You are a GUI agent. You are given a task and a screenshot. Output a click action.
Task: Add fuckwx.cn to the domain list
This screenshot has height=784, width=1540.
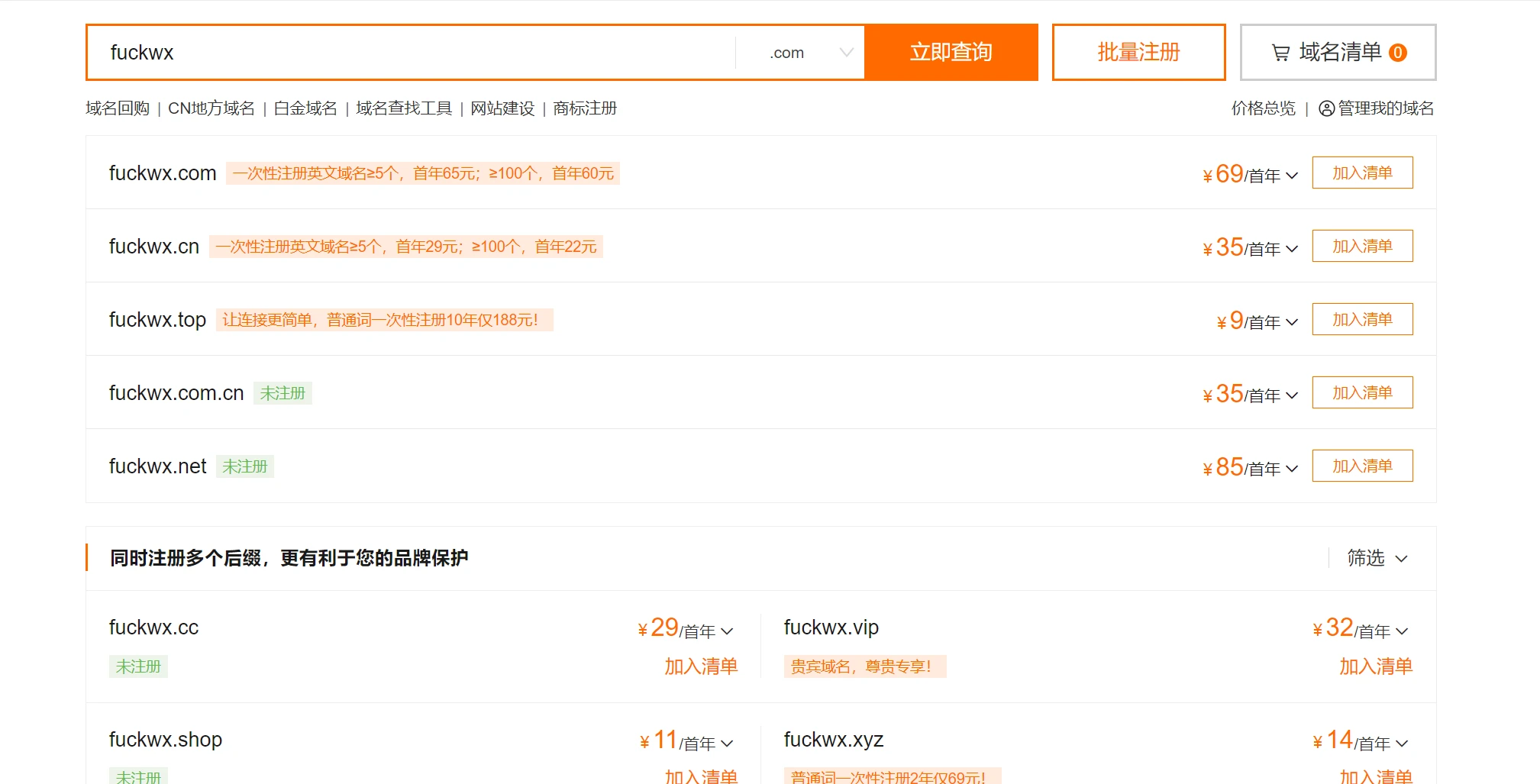(1362, 246)
